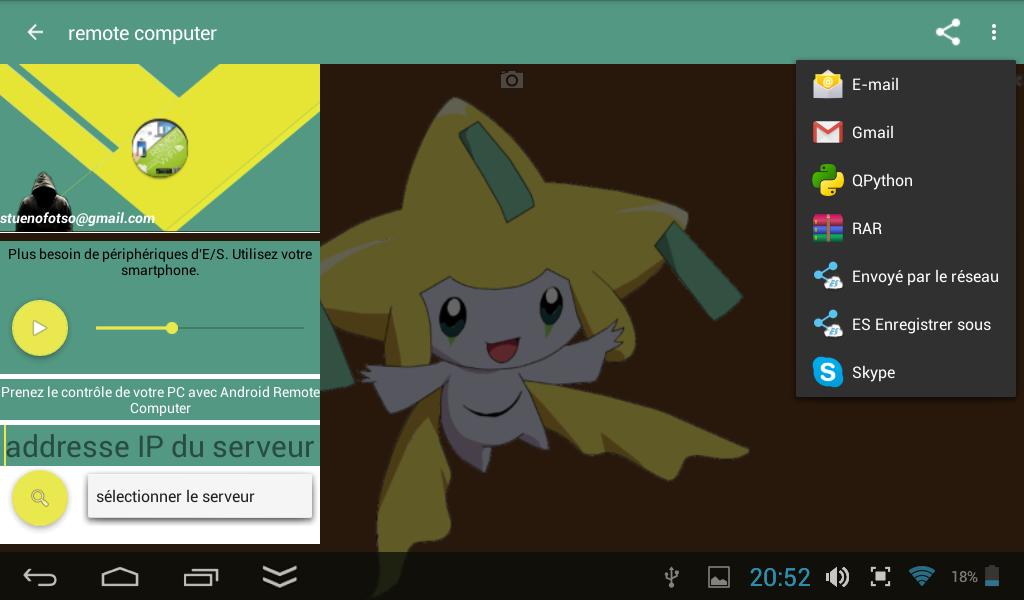
Task: Tap the USB status icon
Action: click(x=671, y=576)
